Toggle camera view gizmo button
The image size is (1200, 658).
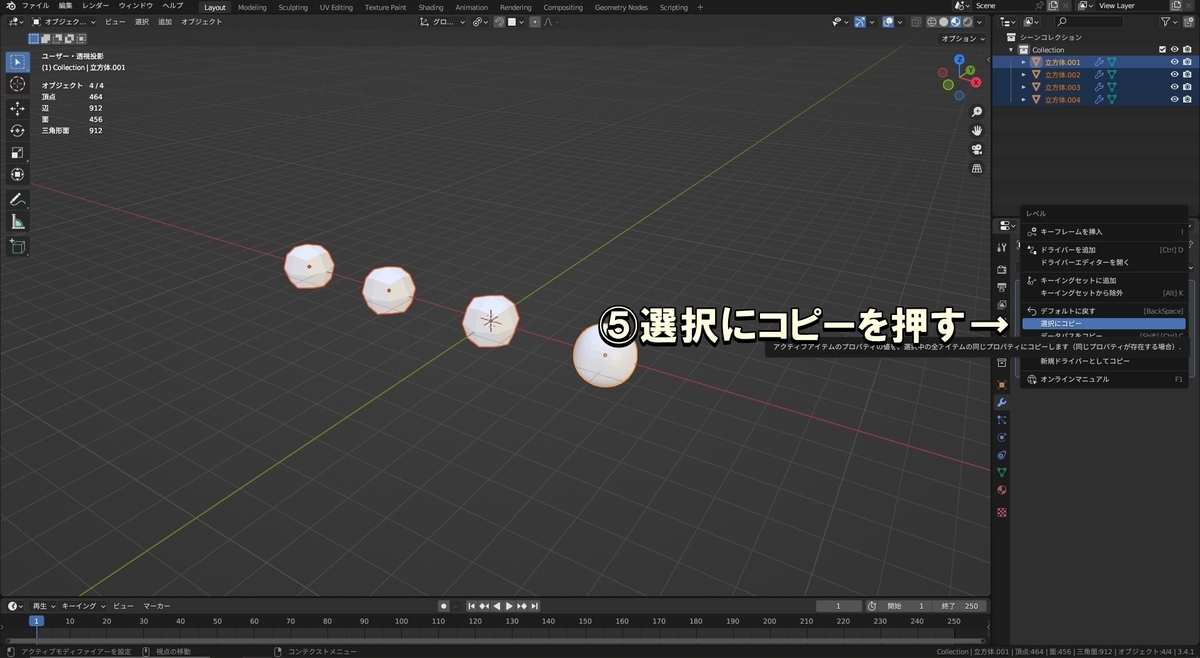click(977, 150)
